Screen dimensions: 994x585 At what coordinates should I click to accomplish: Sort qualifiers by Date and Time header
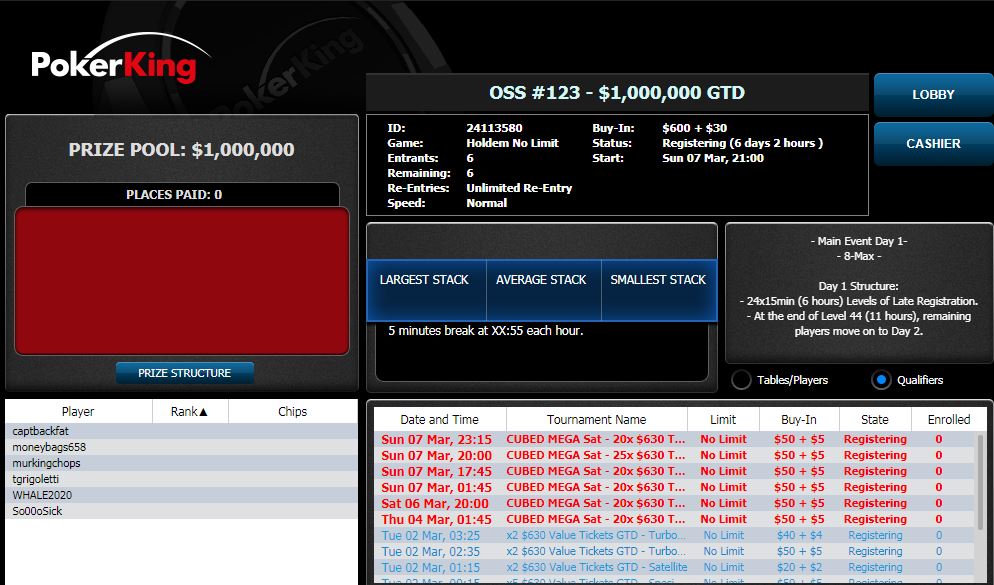coord(439,420)
